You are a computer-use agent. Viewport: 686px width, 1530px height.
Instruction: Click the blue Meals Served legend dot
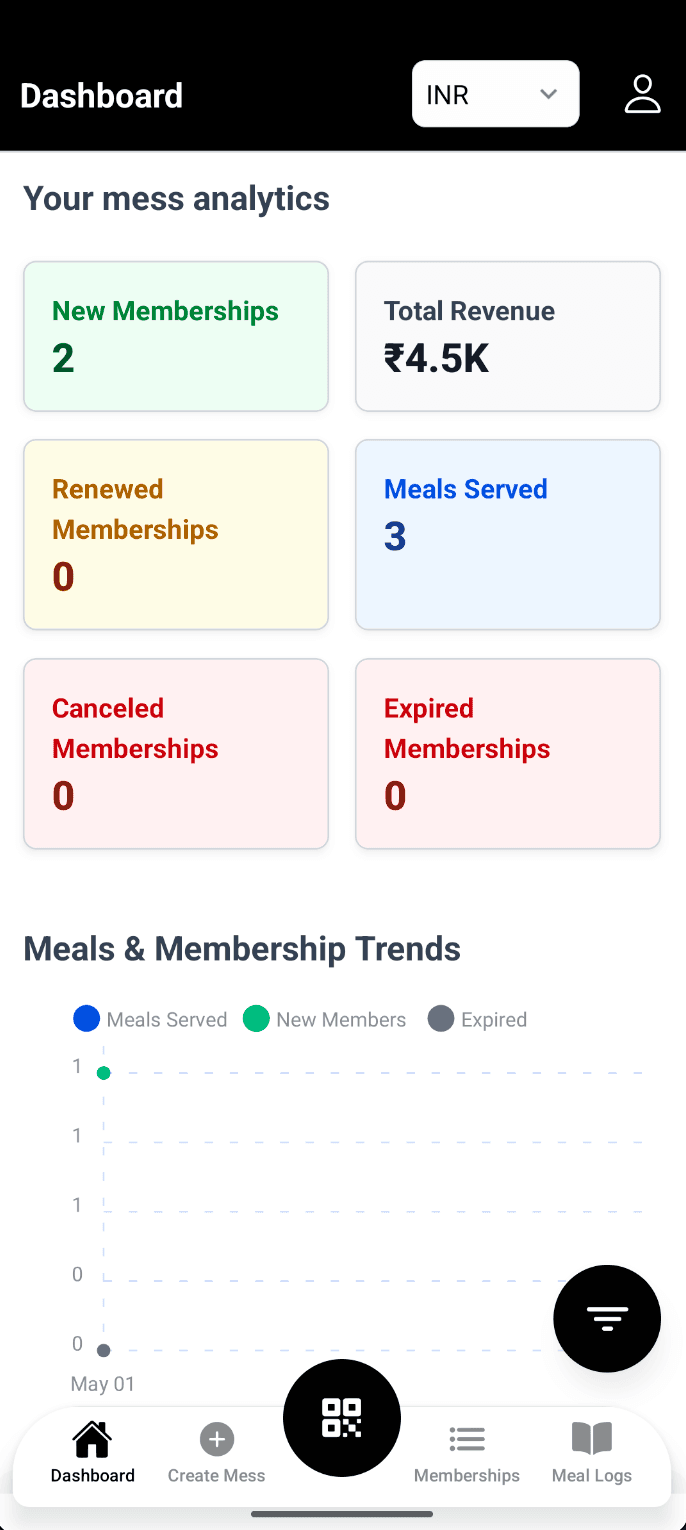click(87, 1020)
